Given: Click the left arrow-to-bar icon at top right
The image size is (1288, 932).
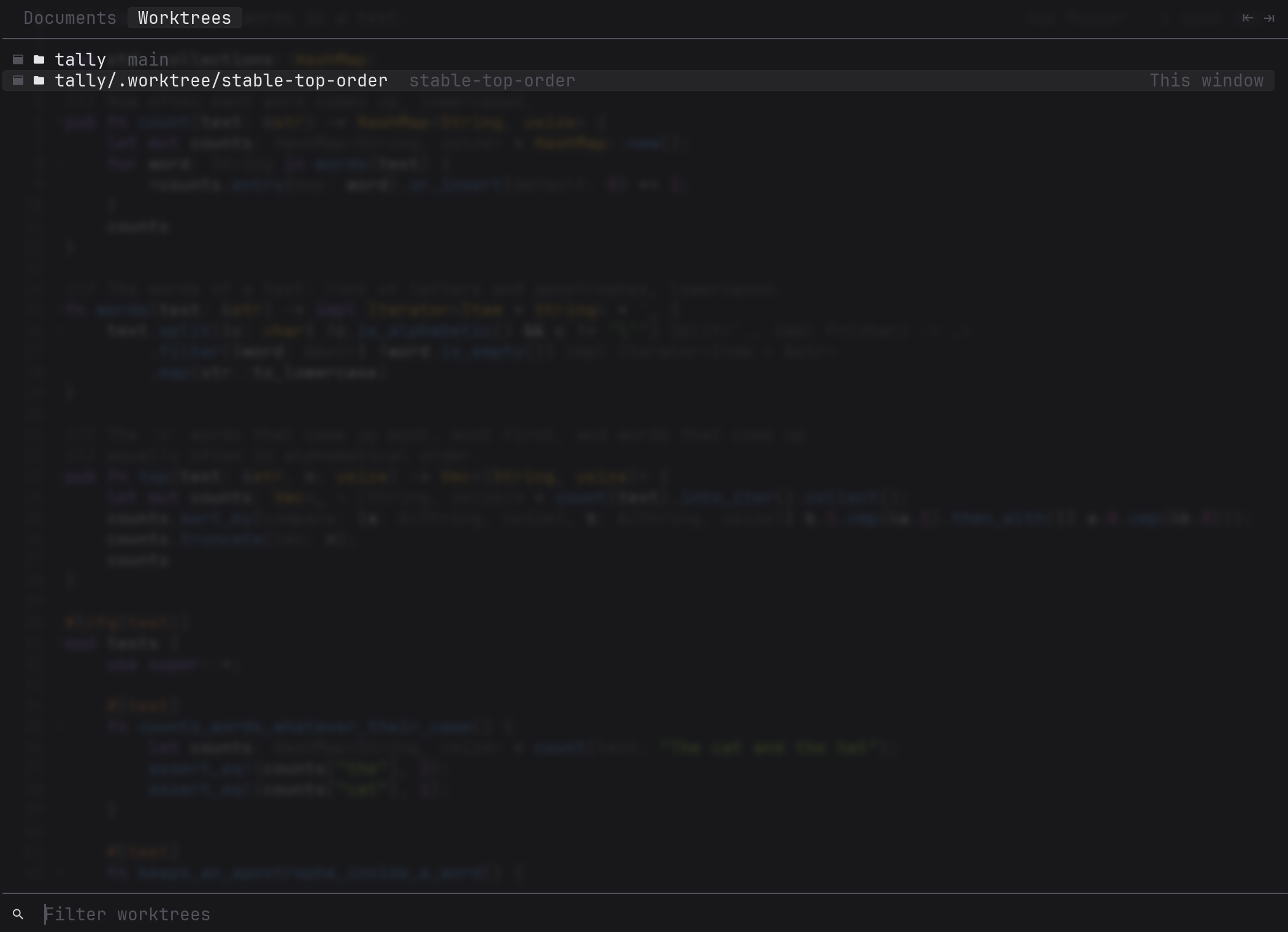Looking at the screenshot, I should point(1248,18).
